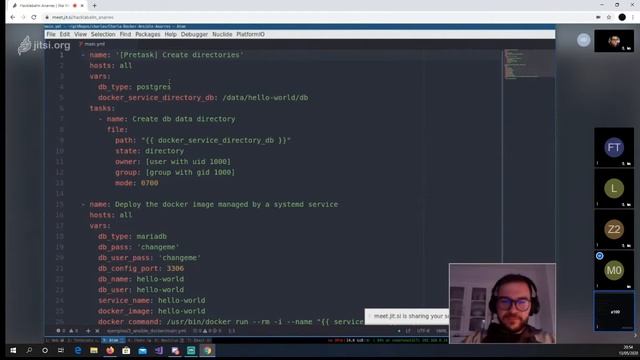Screen dimensions: 640x360
Task: Click the 'db_config_port: 3306' line
Action: 141,268
